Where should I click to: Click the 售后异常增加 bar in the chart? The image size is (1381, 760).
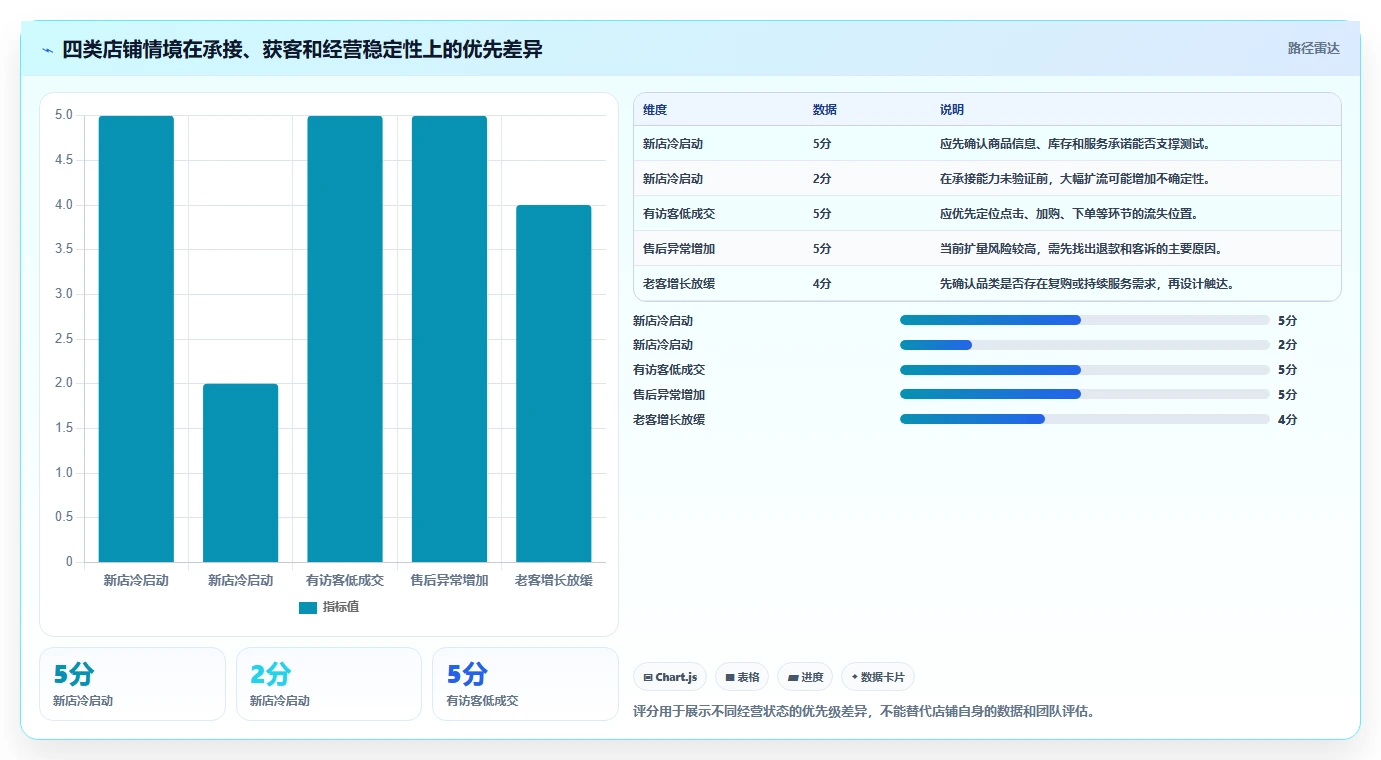tap(449, 339)
